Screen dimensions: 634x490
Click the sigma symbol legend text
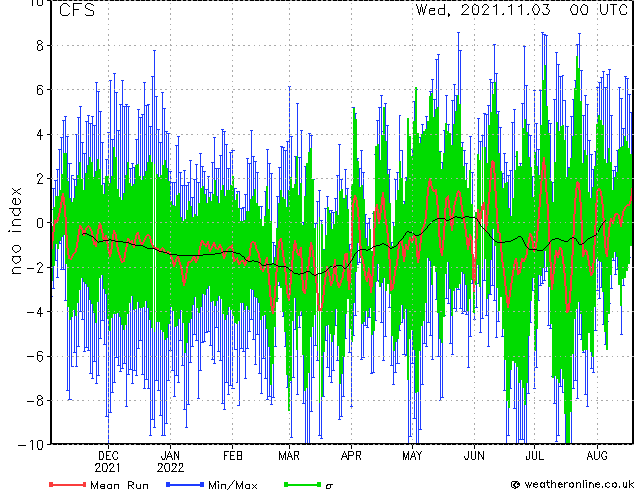pyautogui.click(x=329, y=486)
